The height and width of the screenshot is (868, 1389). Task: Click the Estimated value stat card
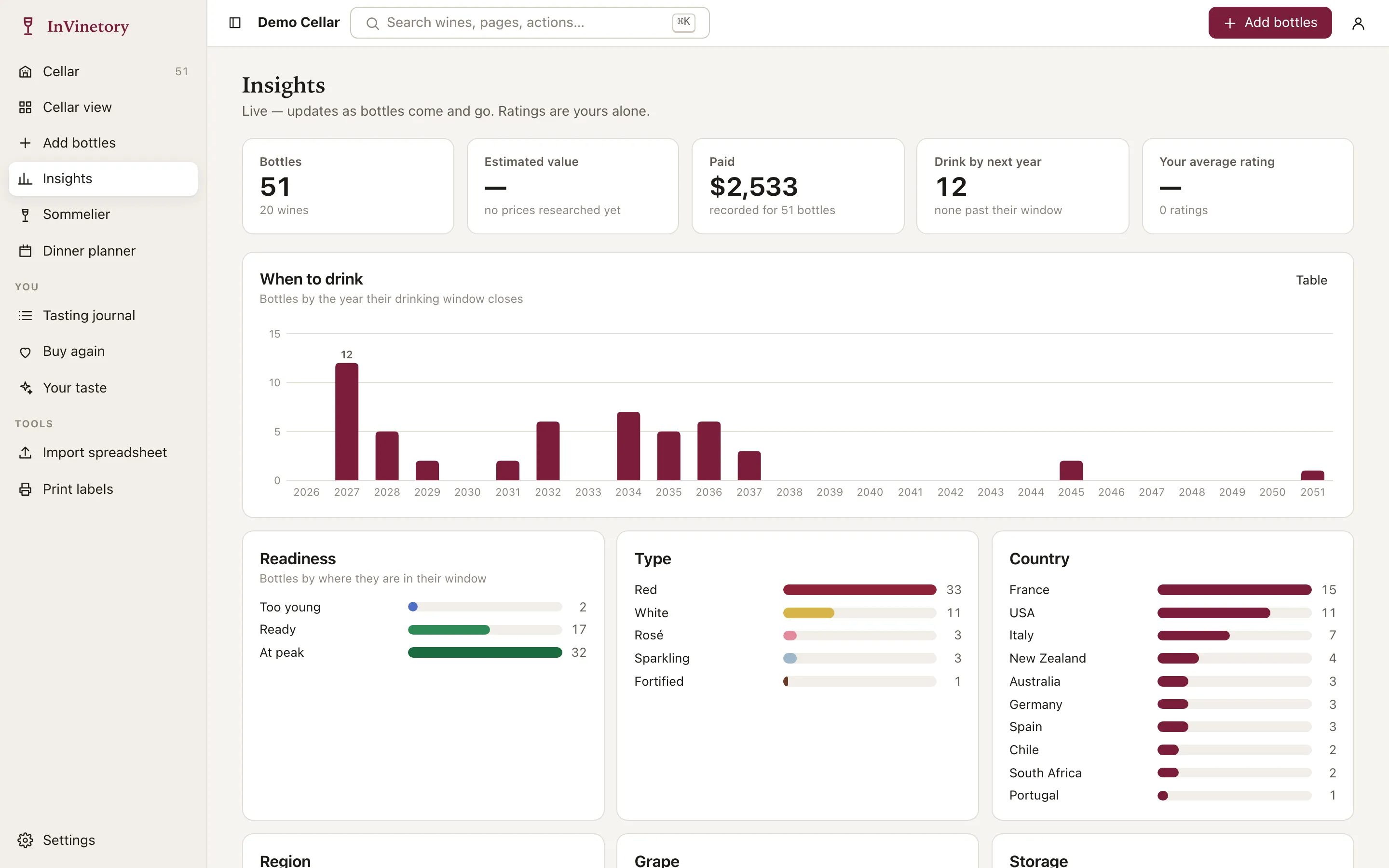(x=573, y=186)
